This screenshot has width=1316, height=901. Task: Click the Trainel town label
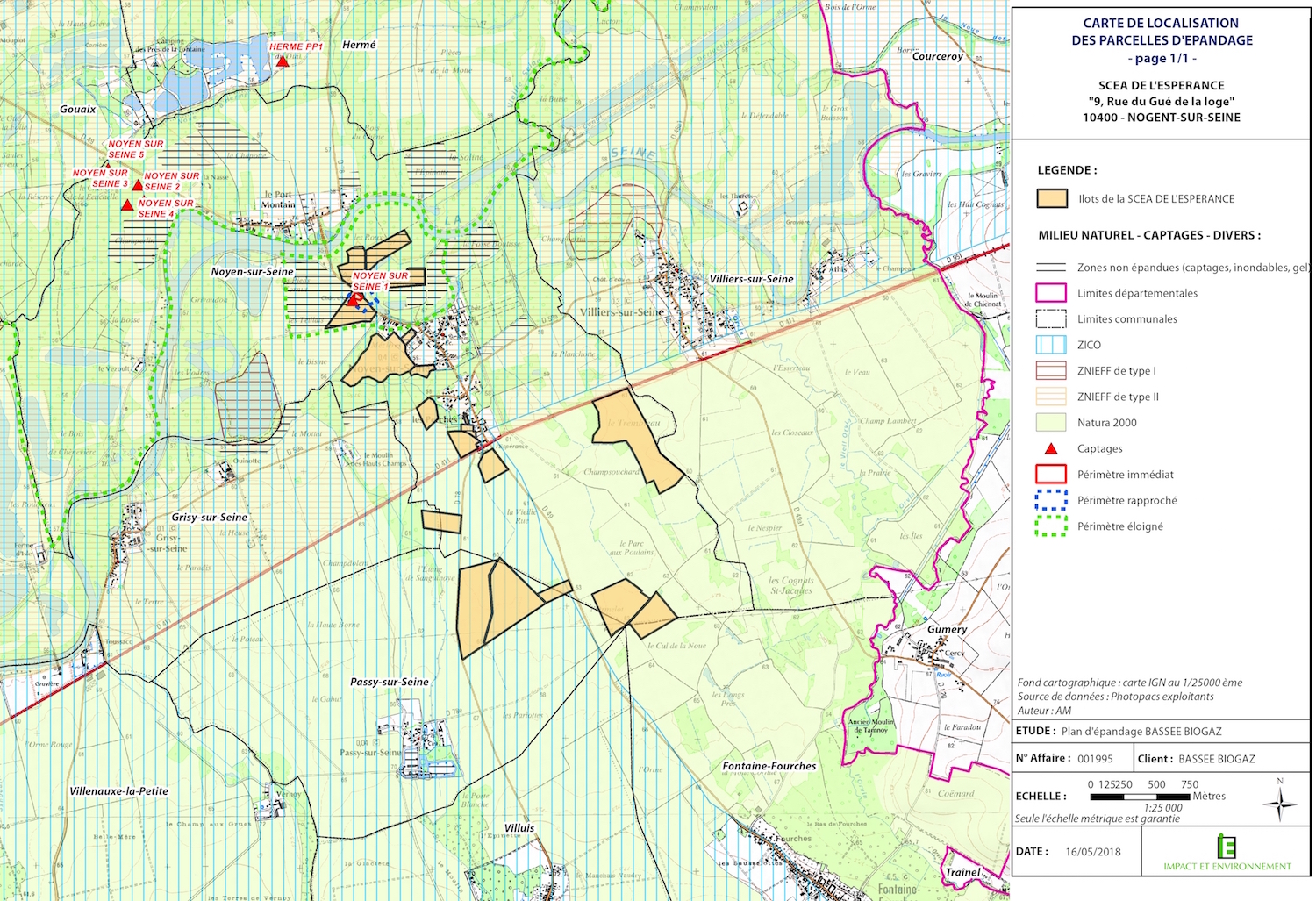tap(962, 872)
